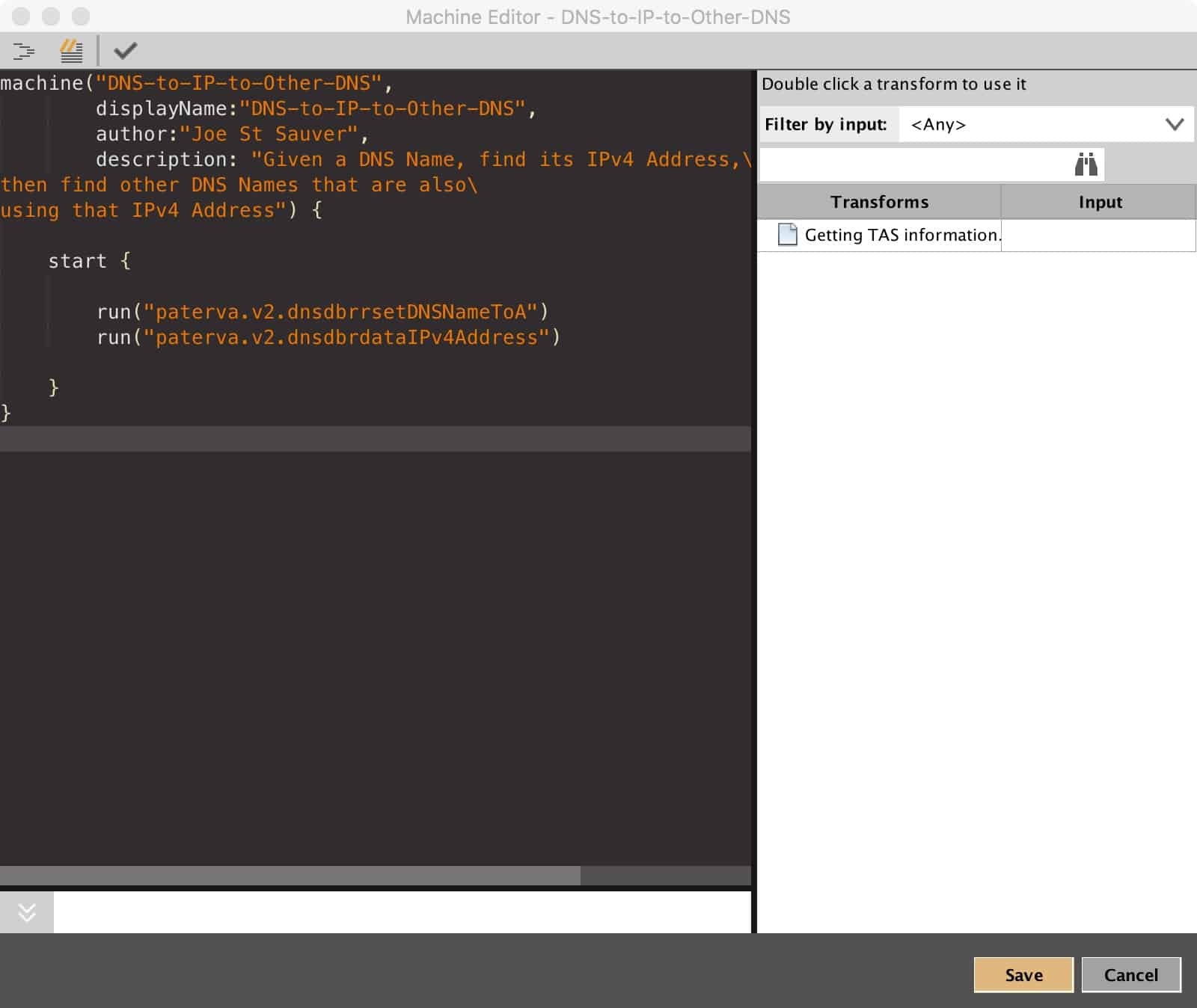The image size is (1197, 1008).
Task: Click the editor horizontal scrollbar thumb
Action: pyautogui.click(x=290, y=876)
